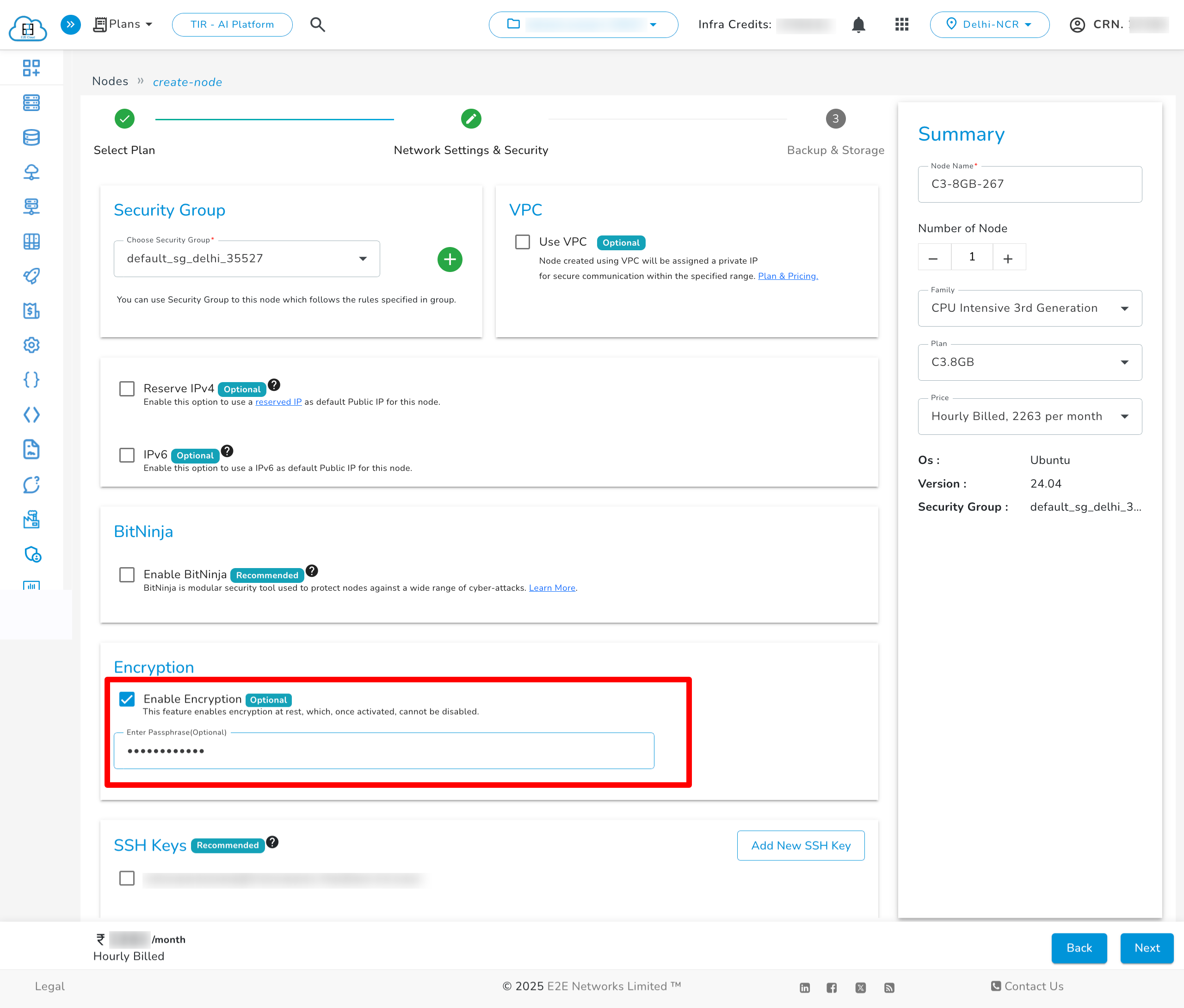Click the Add New SSH Key button
The width and height of the screenshot is (1184, 1008).
click(801, 845)
